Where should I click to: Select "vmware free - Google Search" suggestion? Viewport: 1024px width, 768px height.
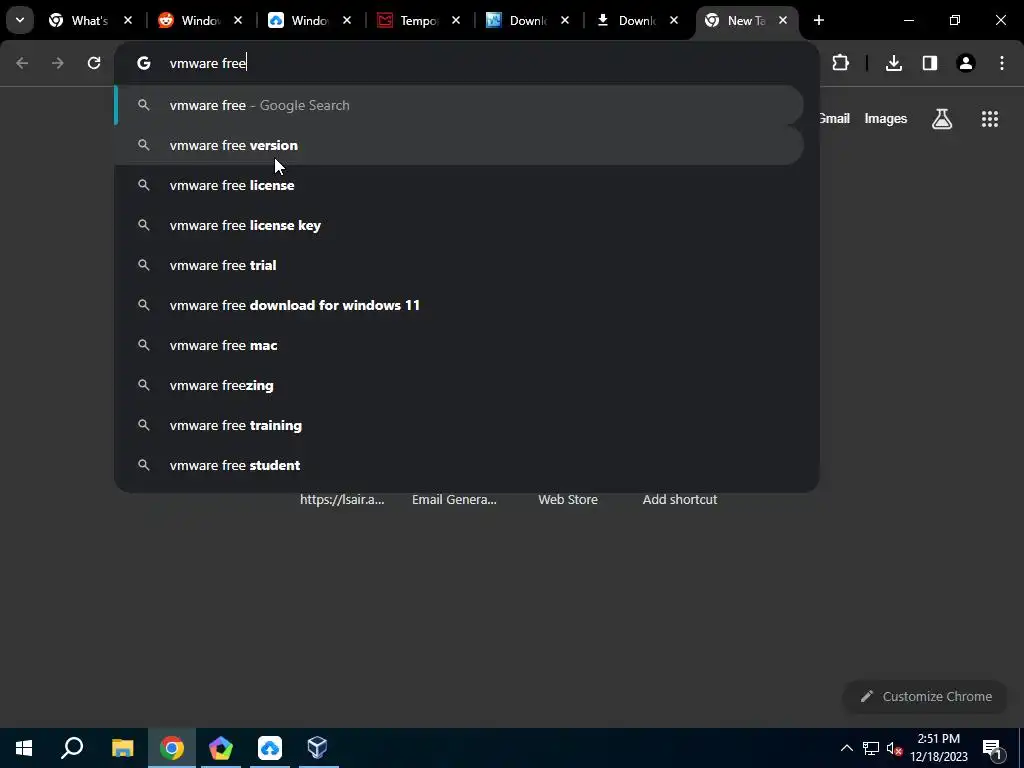pyautogui.click(x=458, y=105)
